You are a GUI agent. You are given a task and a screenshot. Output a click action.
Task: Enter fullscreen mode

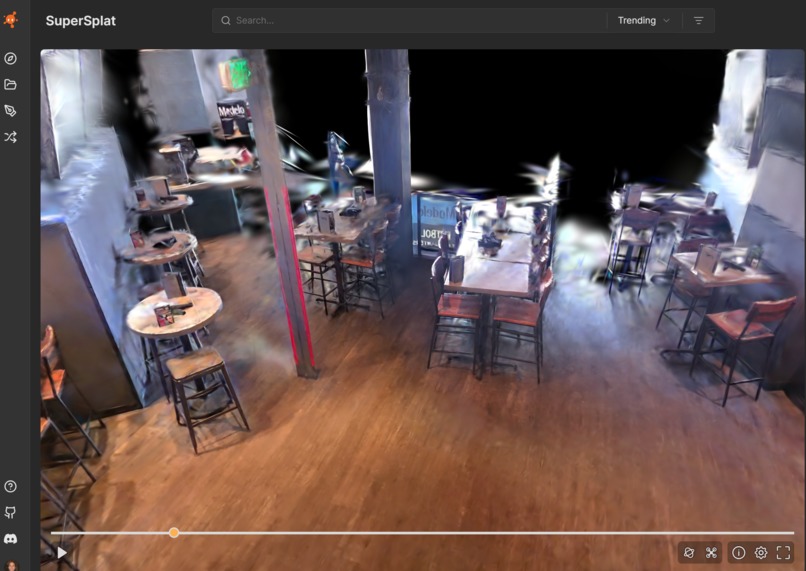point(784,553)
